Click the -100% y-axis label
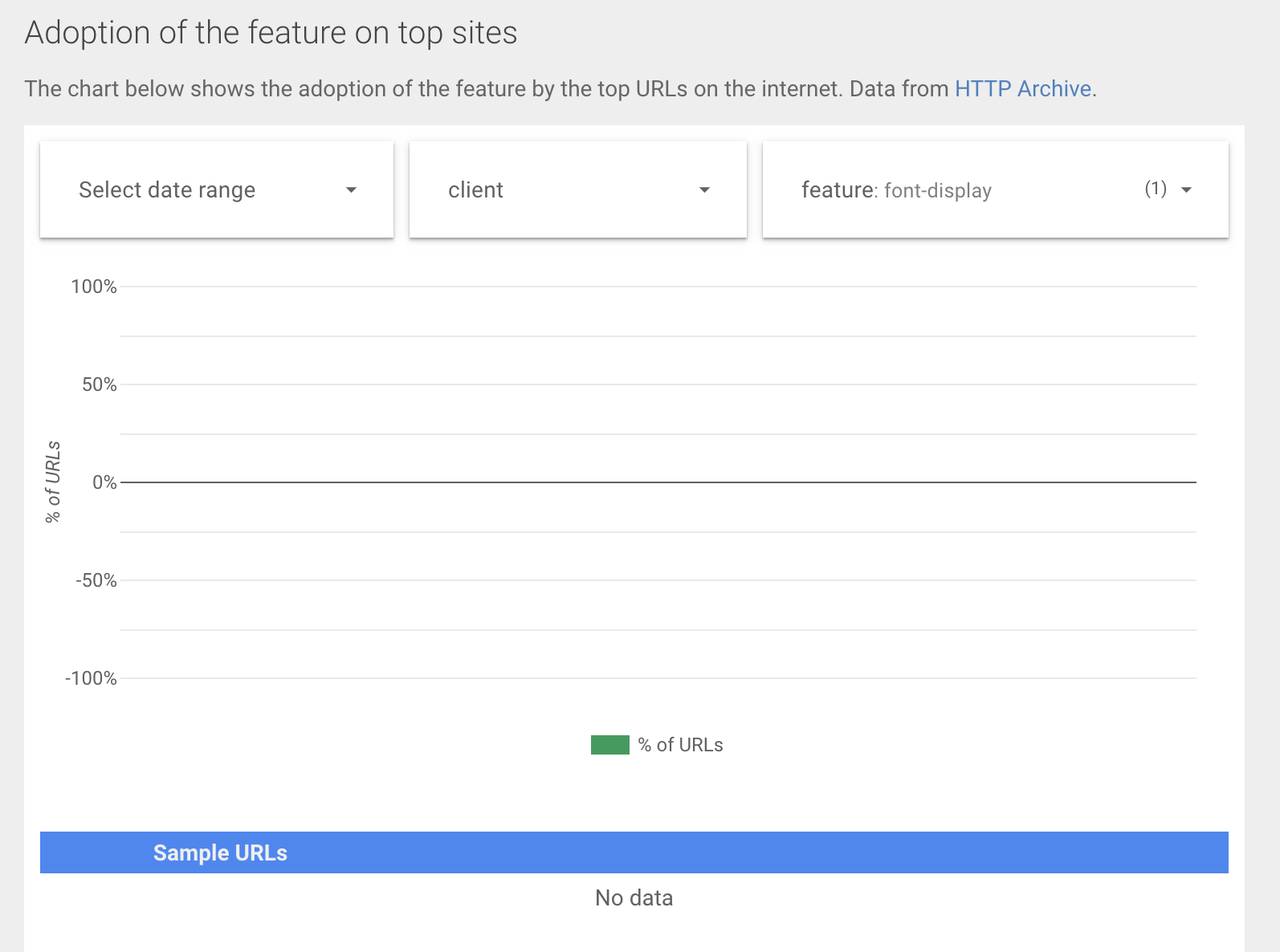The image size is (1280, 952). click(91, 678)
